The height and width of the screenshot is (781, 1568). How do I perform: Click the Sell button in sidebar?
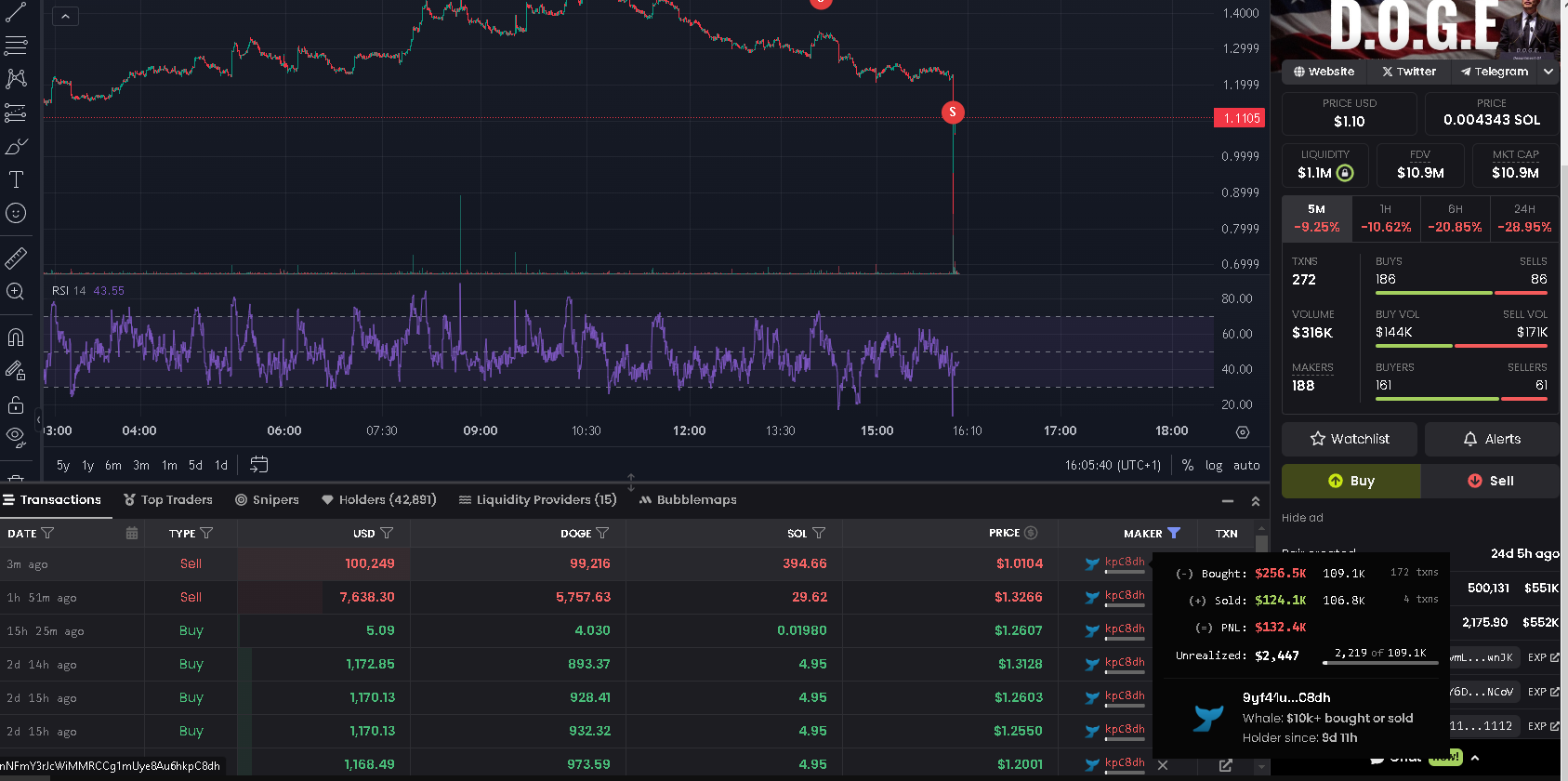pos(1490,481)
